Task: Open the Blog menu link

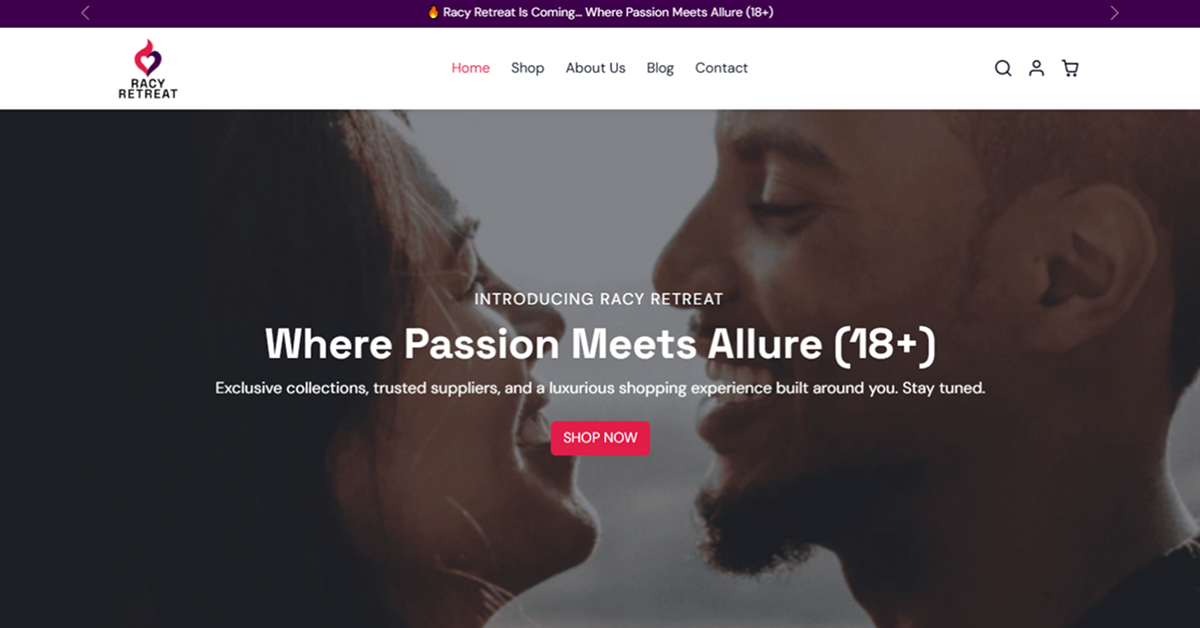Action: click(x=660, y=68)
